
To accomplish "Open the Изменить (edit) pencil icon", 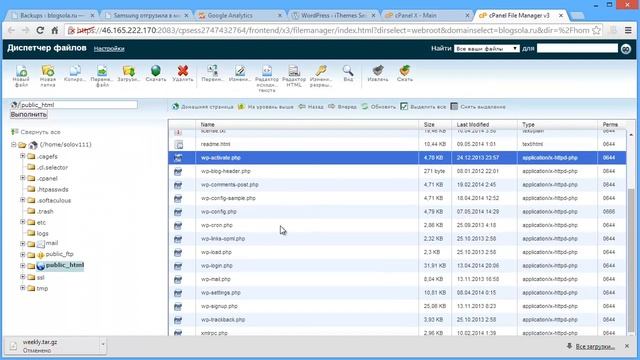I will click(240, 73).
